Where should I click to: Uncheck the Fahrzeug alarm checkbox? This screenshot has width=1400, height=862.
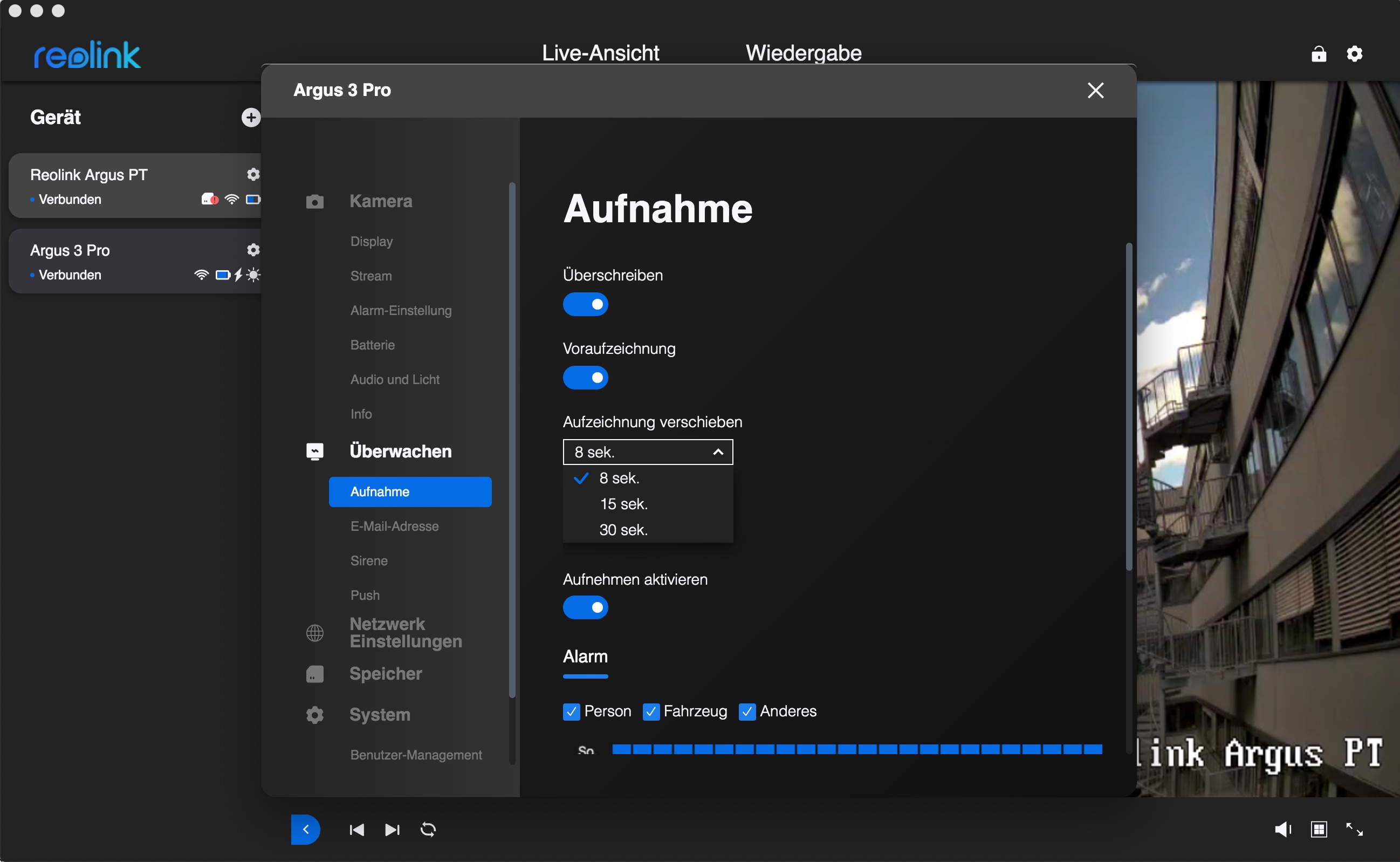click(650, 712)
